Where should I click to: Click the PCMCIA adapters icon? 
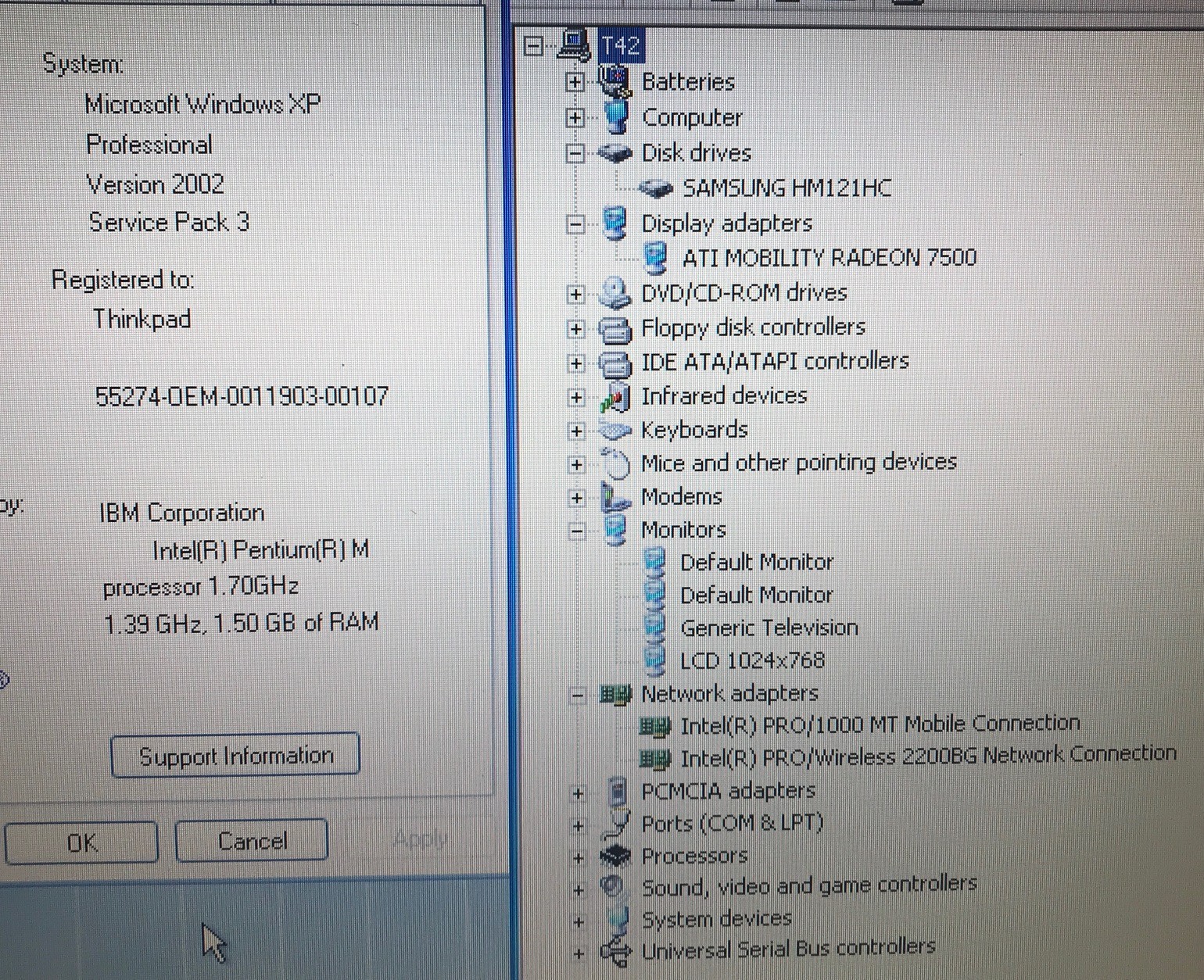617,792
